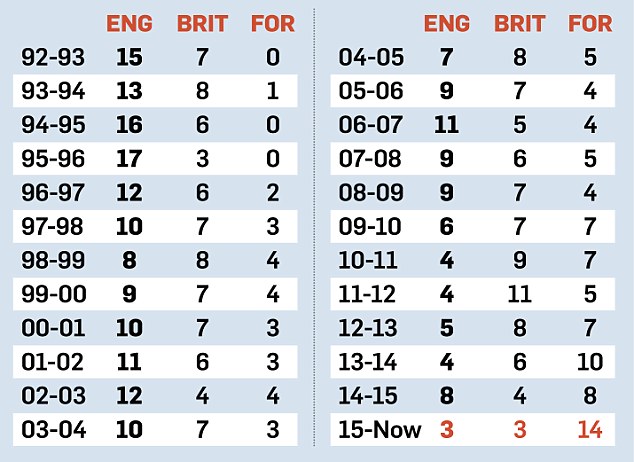The width and height of the screenshot is (634, 462).
Task: Click the 15-Now row label
Action: (x=380, y=431)
